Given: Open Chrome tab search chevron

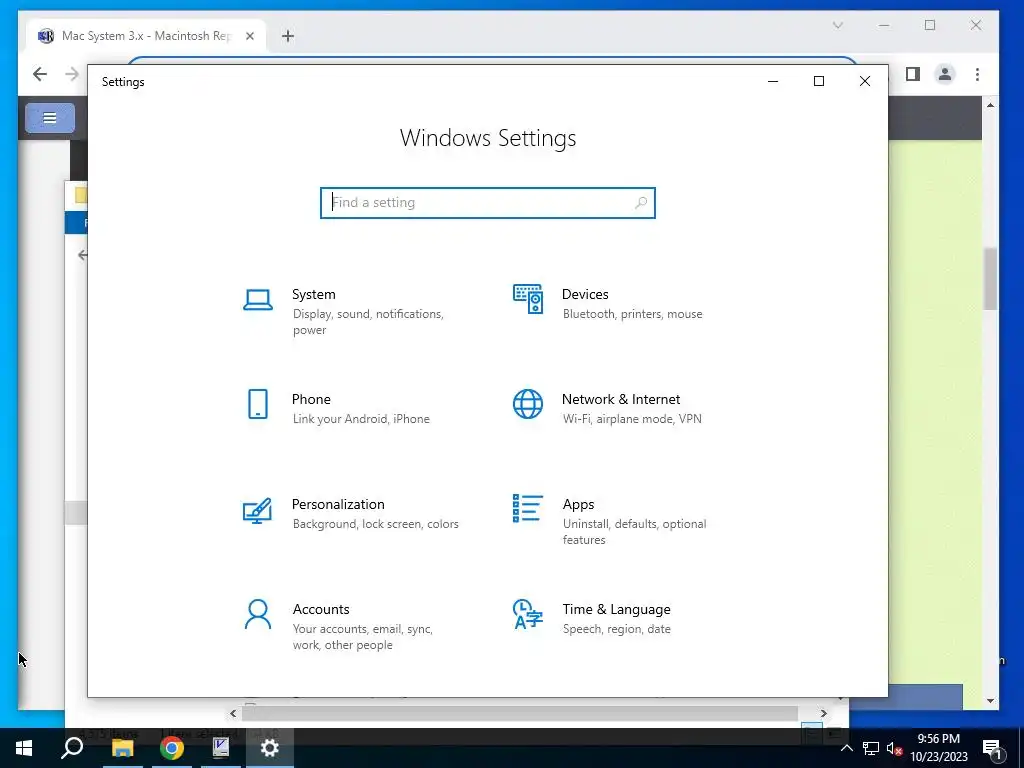Looking at the screenshot, I should point(838,25).
